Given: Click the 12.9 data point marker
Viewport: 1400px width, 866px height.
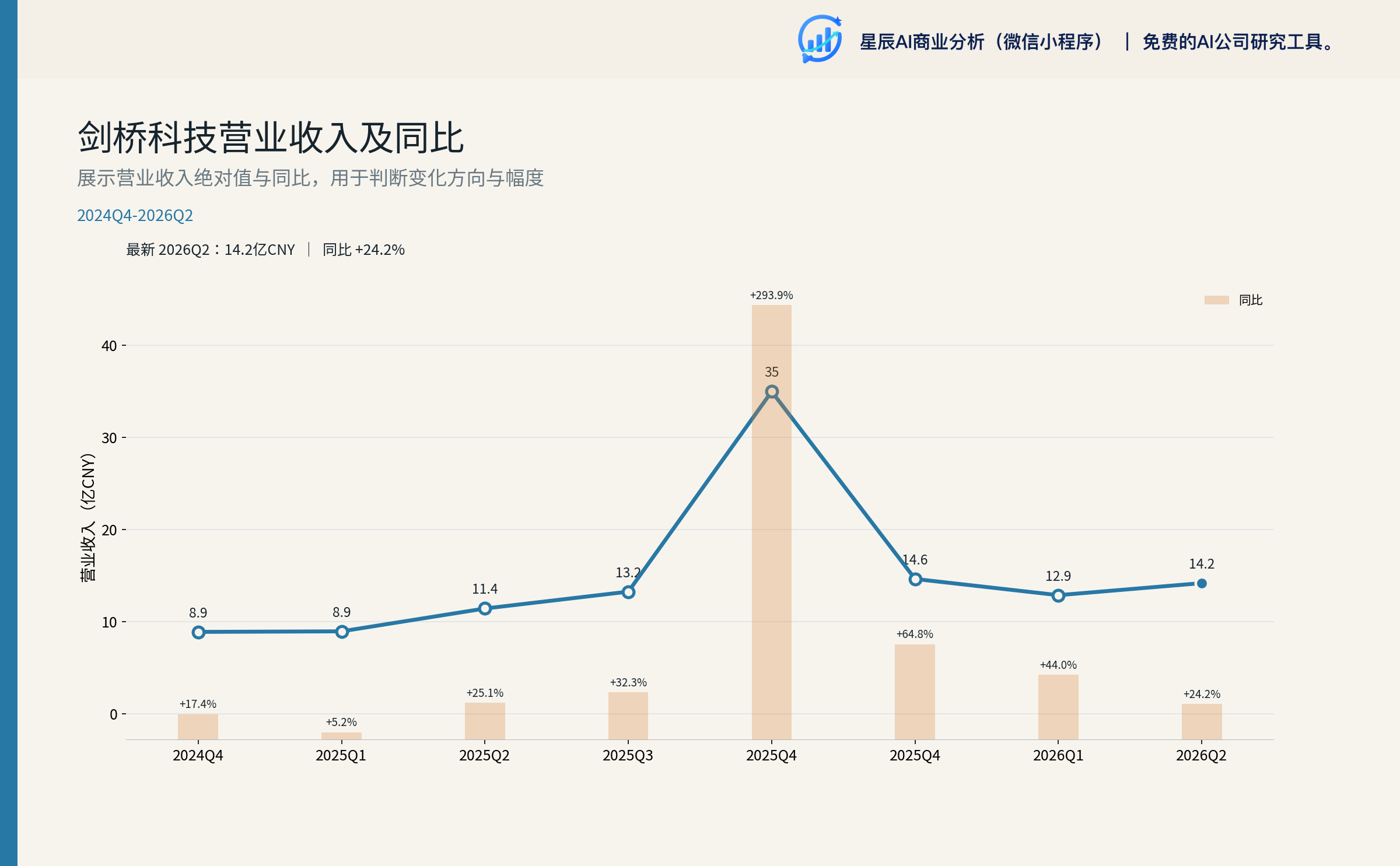Looking at the screenshot, I should point(1058,595).
